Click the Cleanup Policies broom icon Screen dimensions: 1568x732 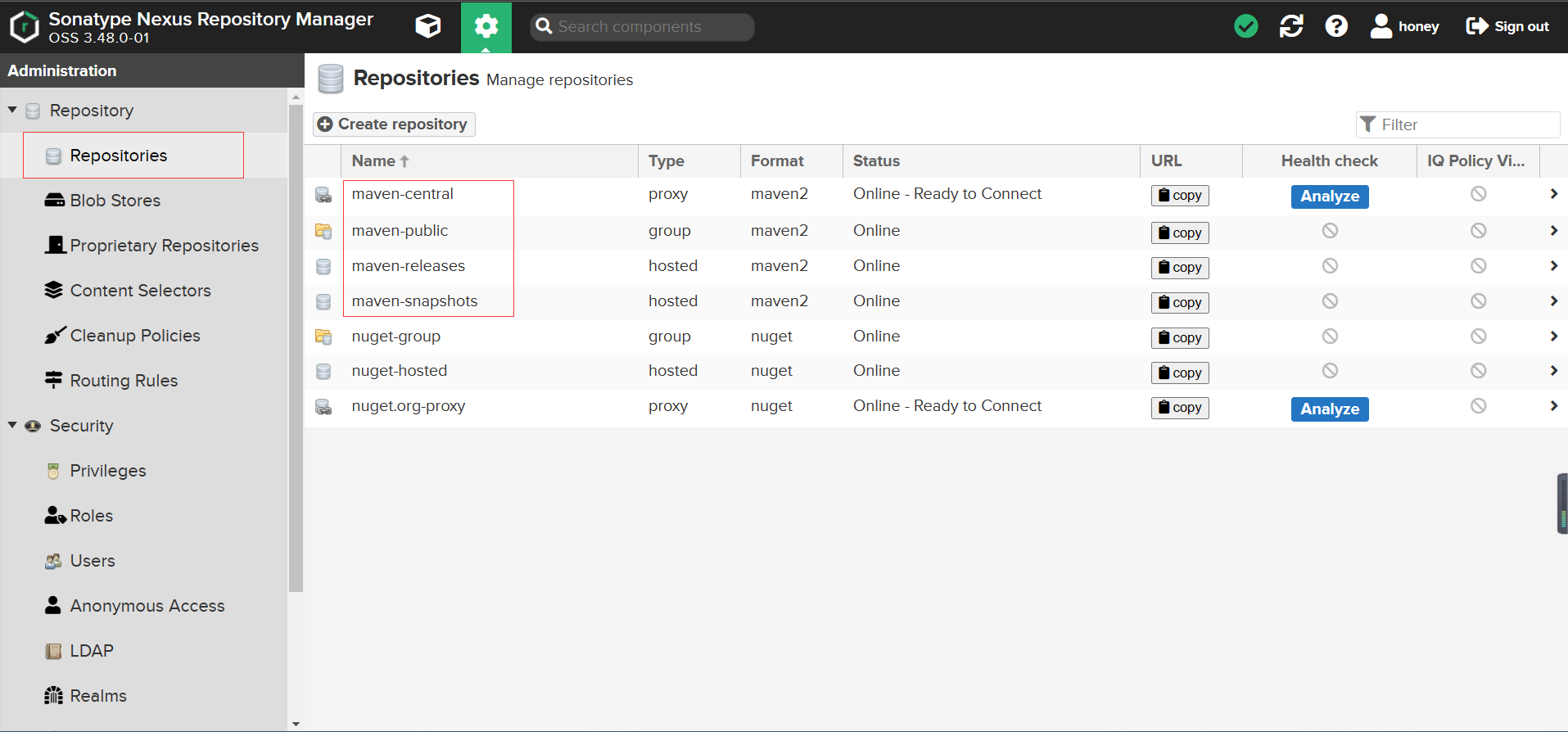pyautogui.click(x=54, y=336)
